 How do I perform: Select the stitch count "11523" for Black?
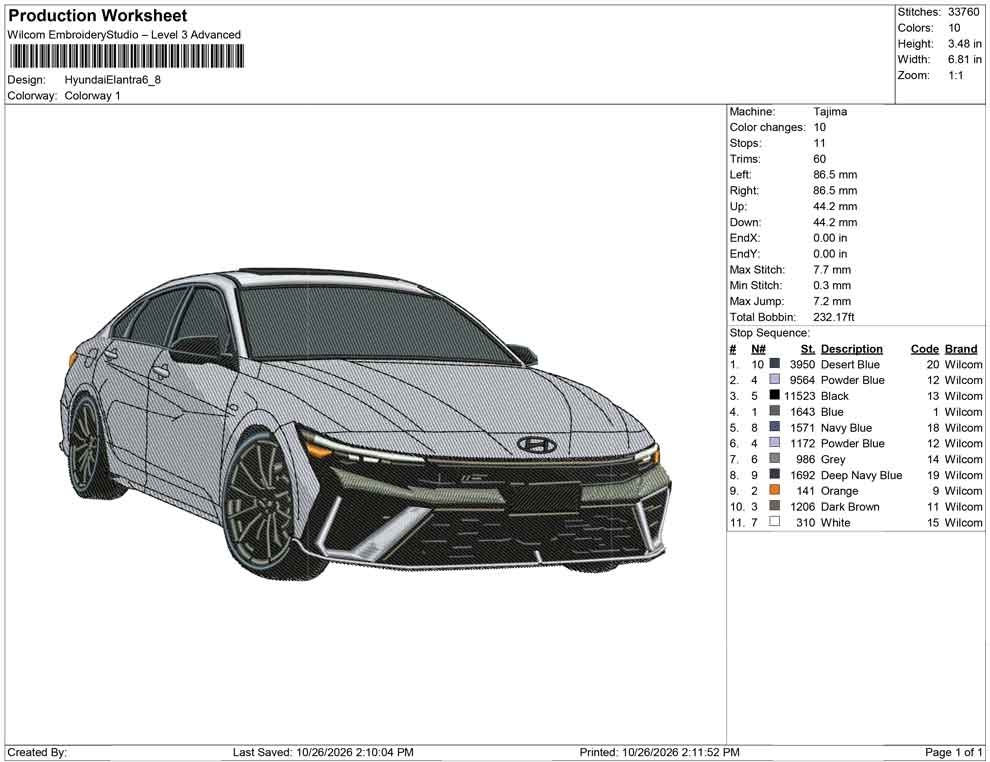[x=799, y=396]
